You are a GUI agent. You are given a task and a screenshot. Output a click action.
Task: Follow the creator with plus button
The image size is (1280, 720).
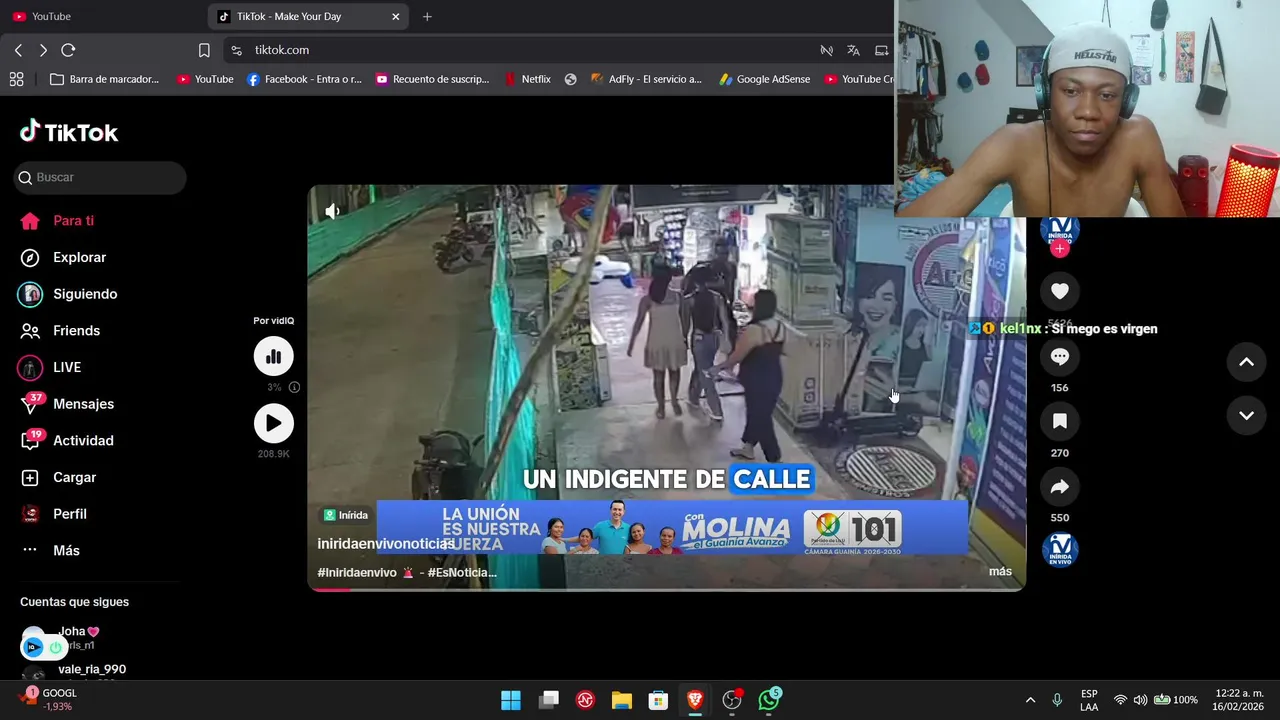(1060, 248)
